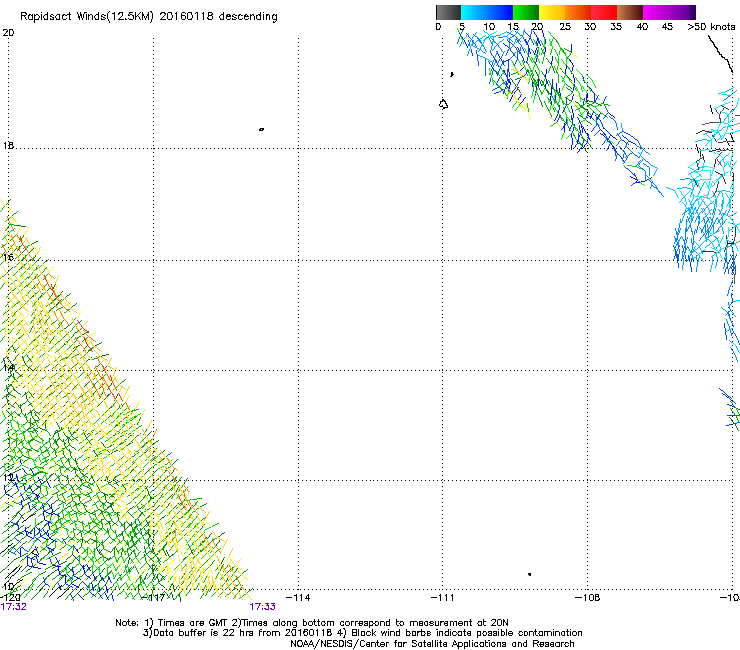Click the '40' label under the color legend

click(642, 27)
